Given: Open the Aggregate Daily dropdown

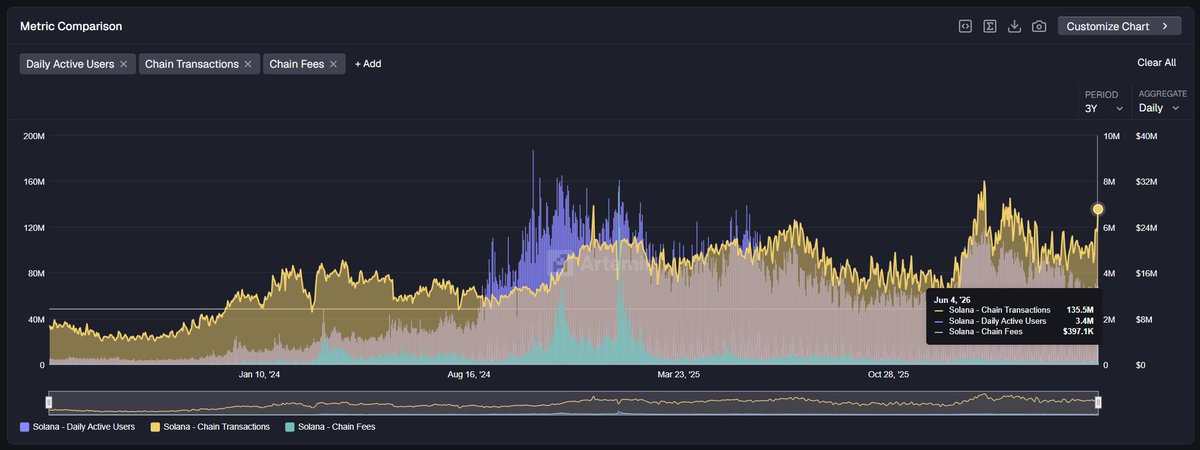Looking at the screenshot, I should (x=1159, y=108).
